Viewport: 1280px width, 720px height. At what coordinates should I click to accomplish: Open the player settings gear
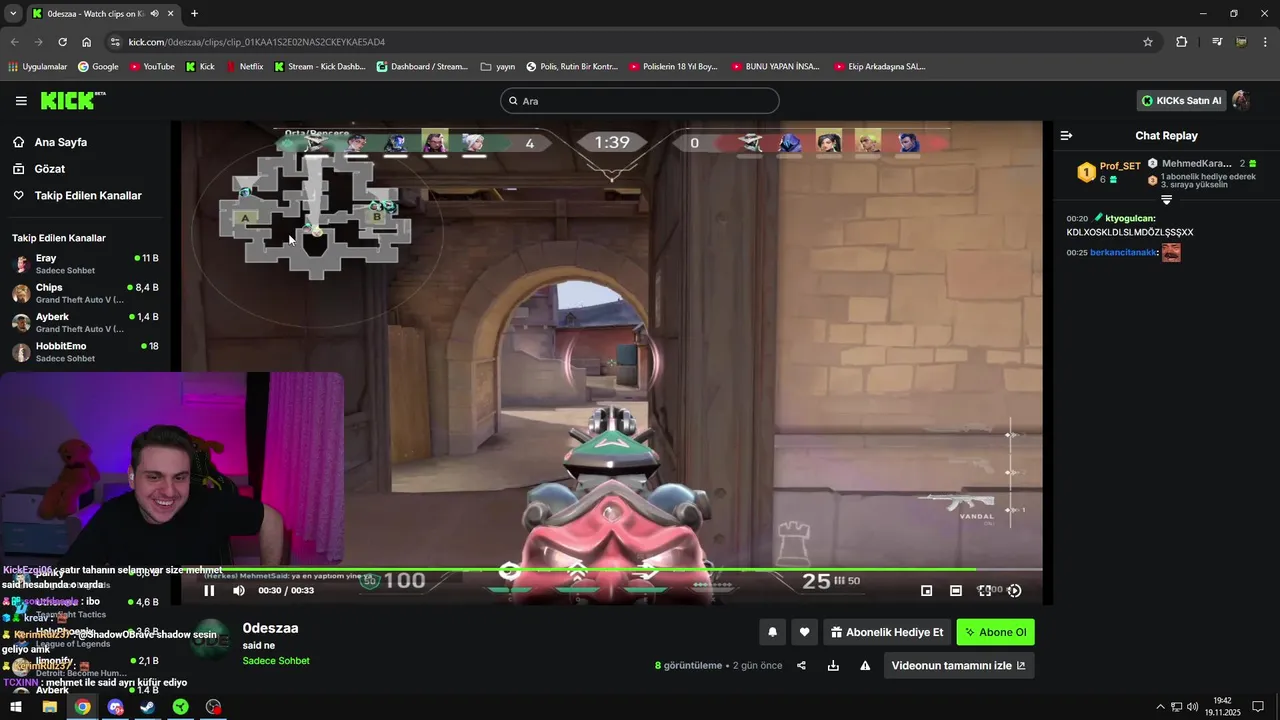pos(1014,591)
